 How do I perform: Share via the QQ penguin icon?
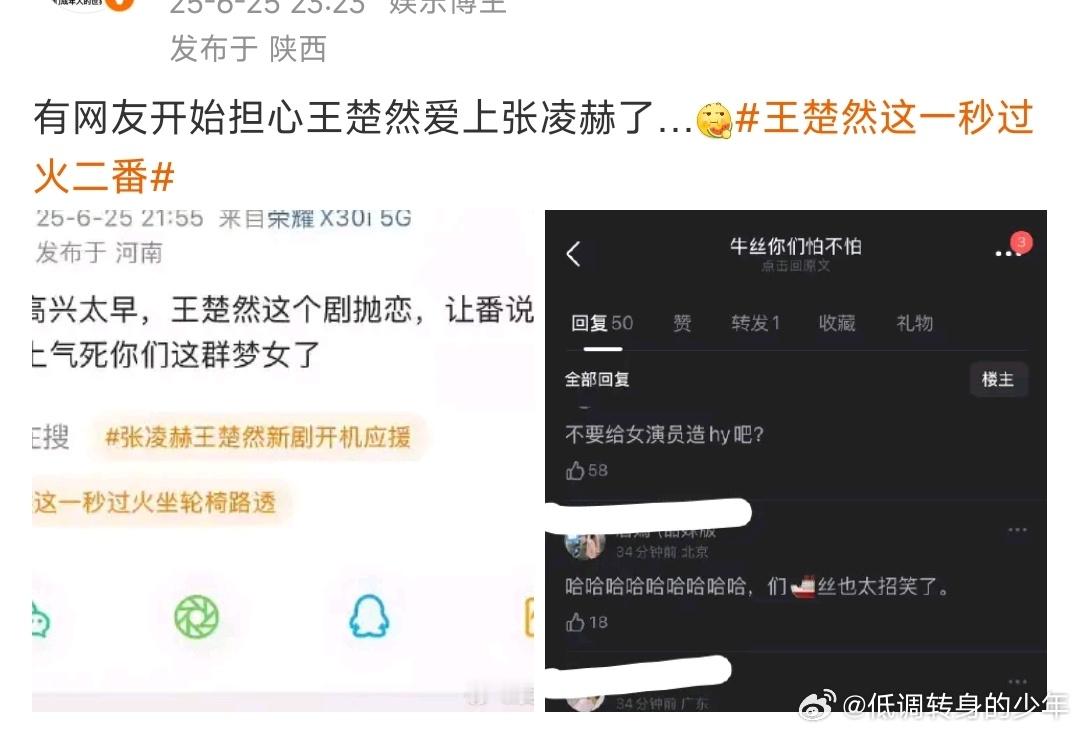pyautogui.click(x=369, y=616)
